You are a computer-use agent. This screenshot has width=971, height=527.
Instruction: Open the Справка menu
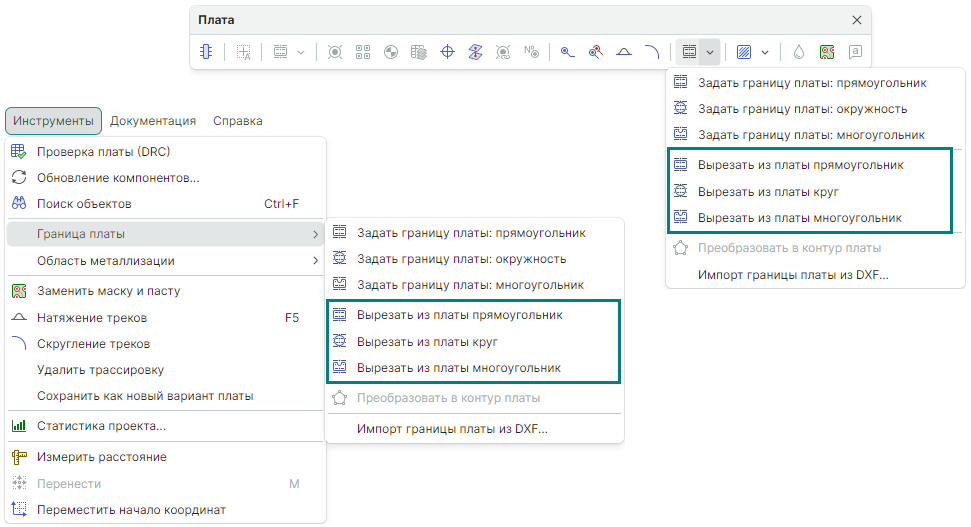click(237, 121)
